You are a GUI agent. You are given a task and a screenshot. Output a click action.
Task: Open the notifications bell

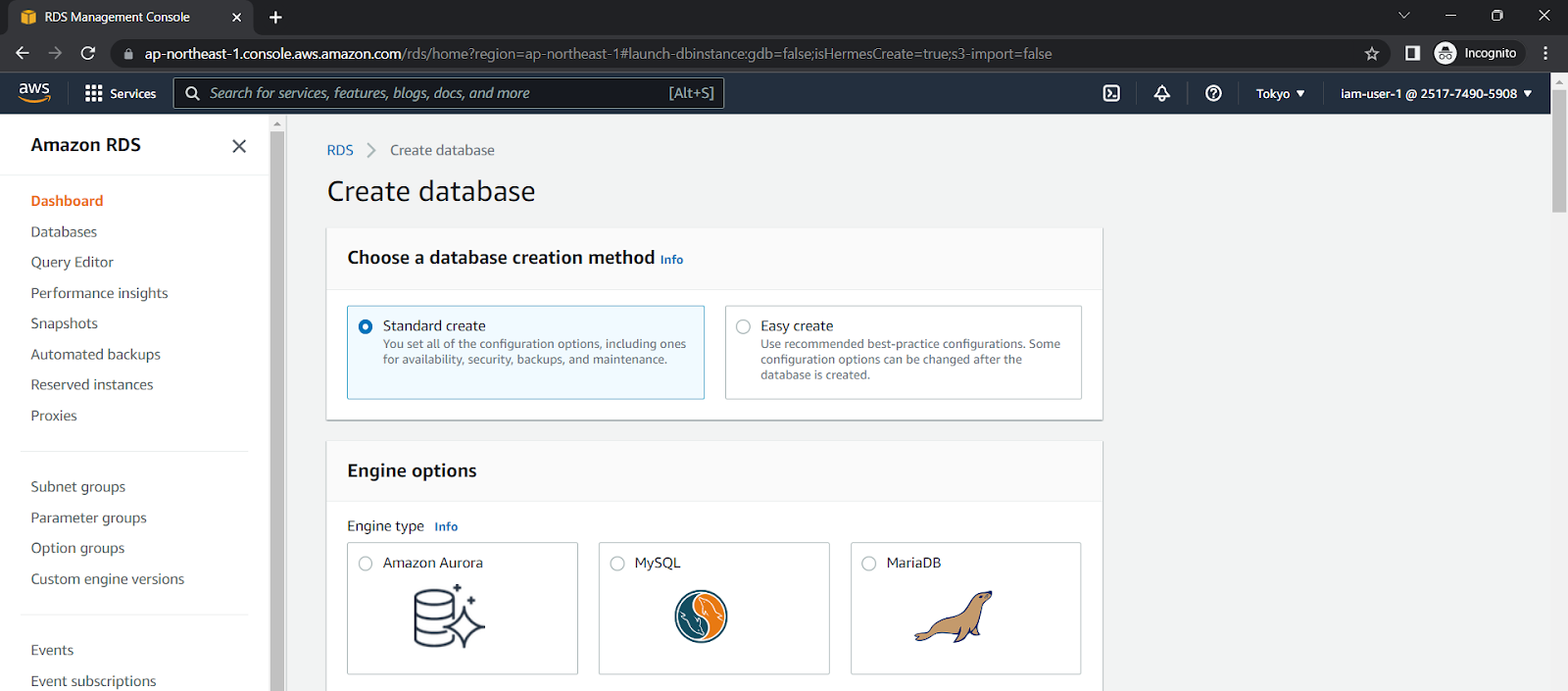pos(1162,93)
